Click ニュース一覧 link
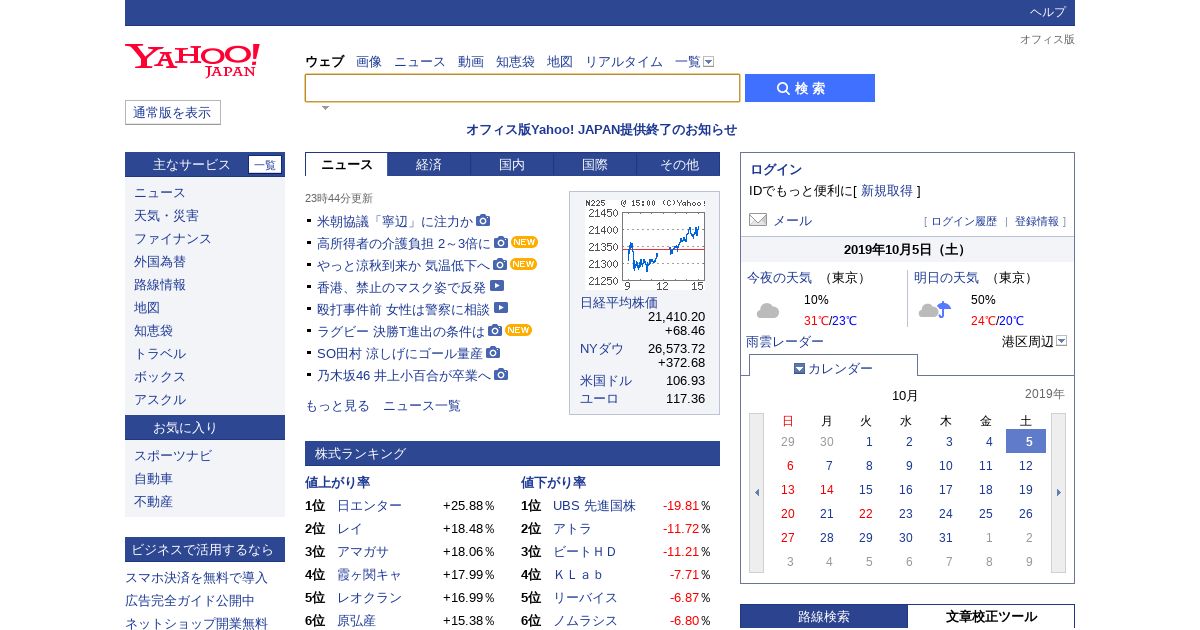 coord(422,406)
